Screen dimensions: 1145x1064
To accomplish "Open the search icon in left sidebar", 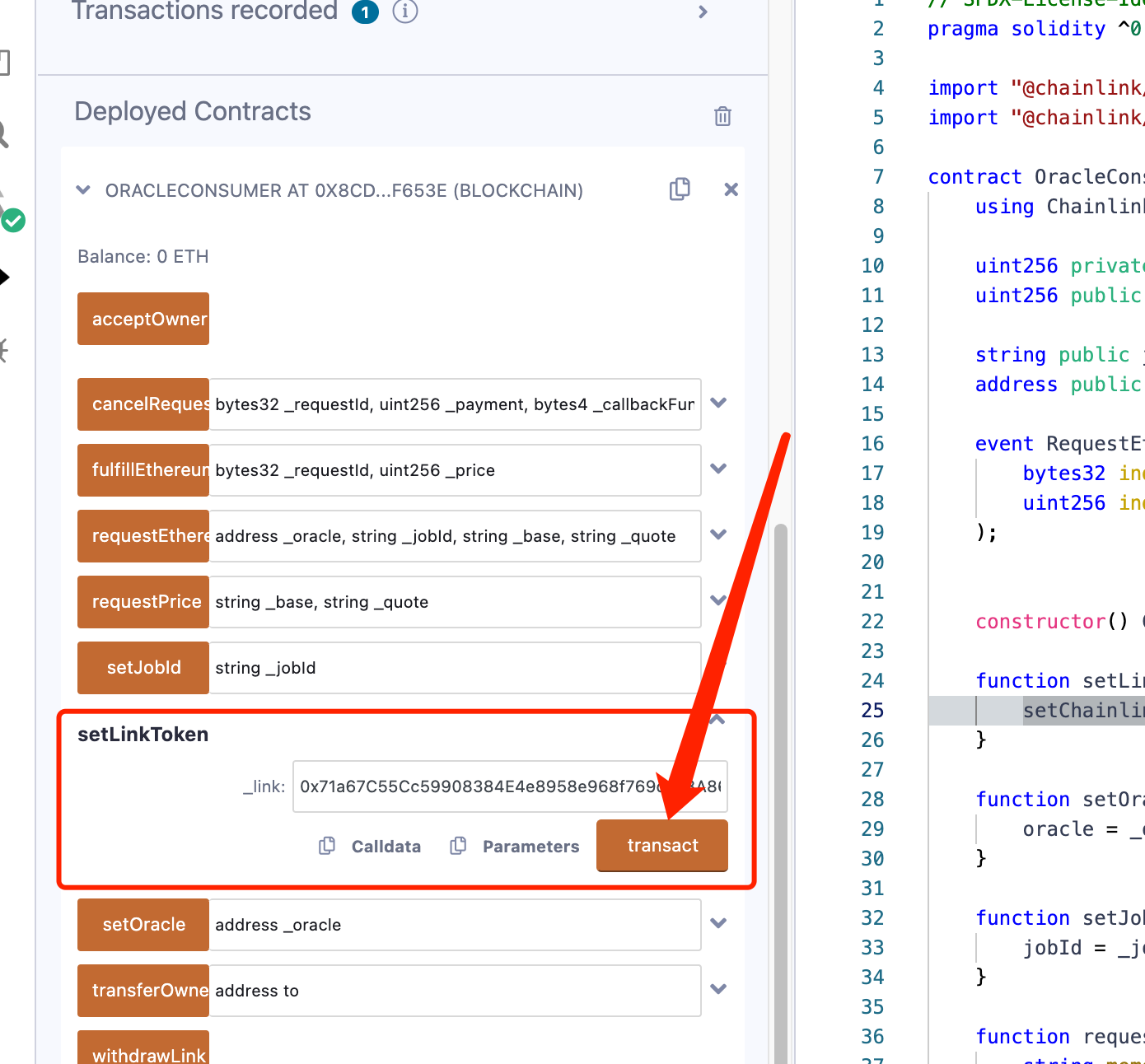I will (2, 134).
